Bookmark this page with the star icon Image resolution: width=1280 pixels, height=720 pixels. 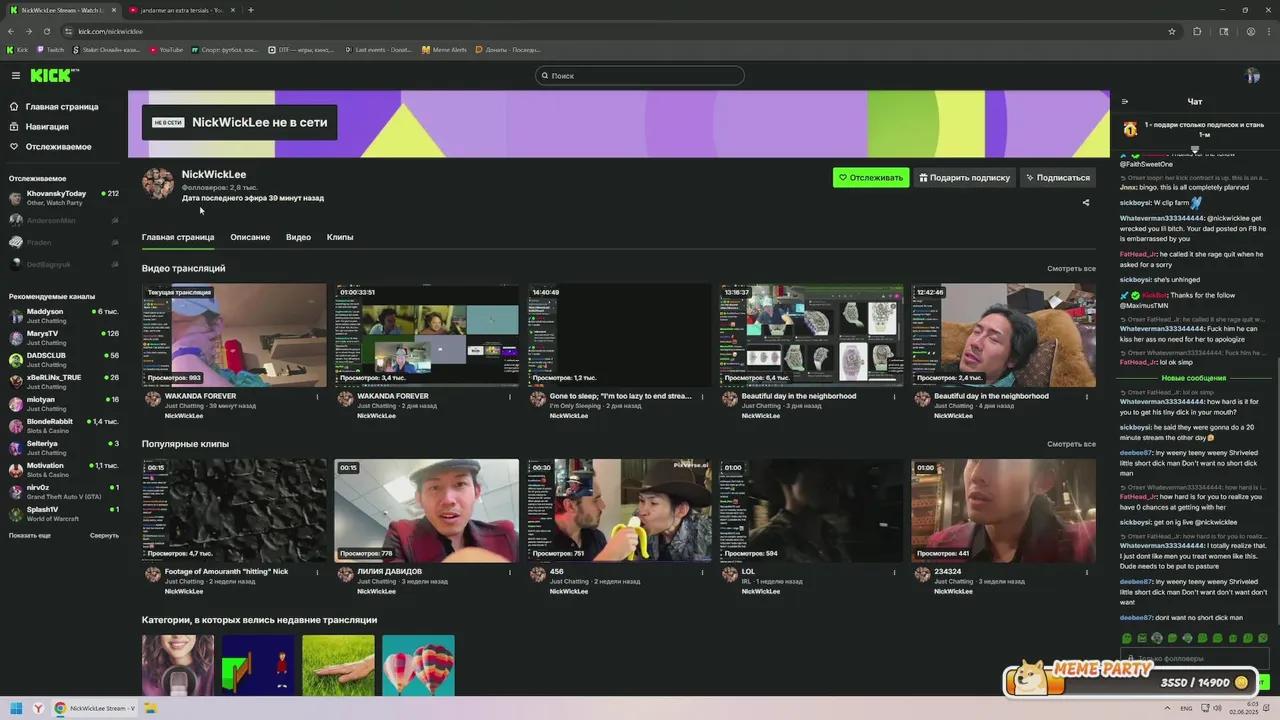click(x=1172, y=31)
